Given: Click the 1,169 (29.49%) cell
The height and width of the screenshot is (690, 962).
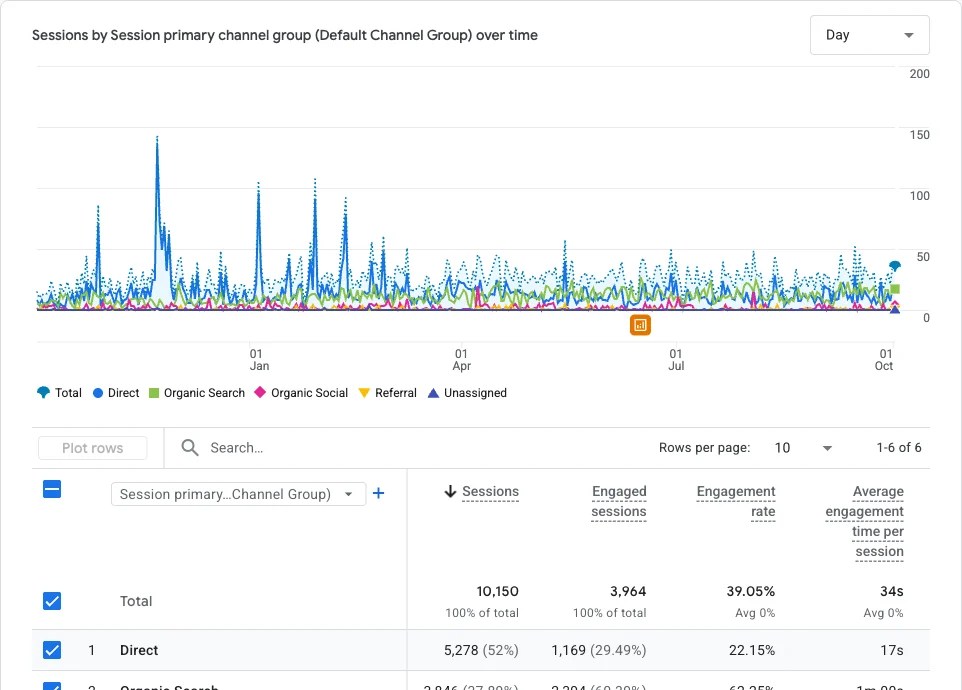Looking at the screenshot, I should coord(599,650).
